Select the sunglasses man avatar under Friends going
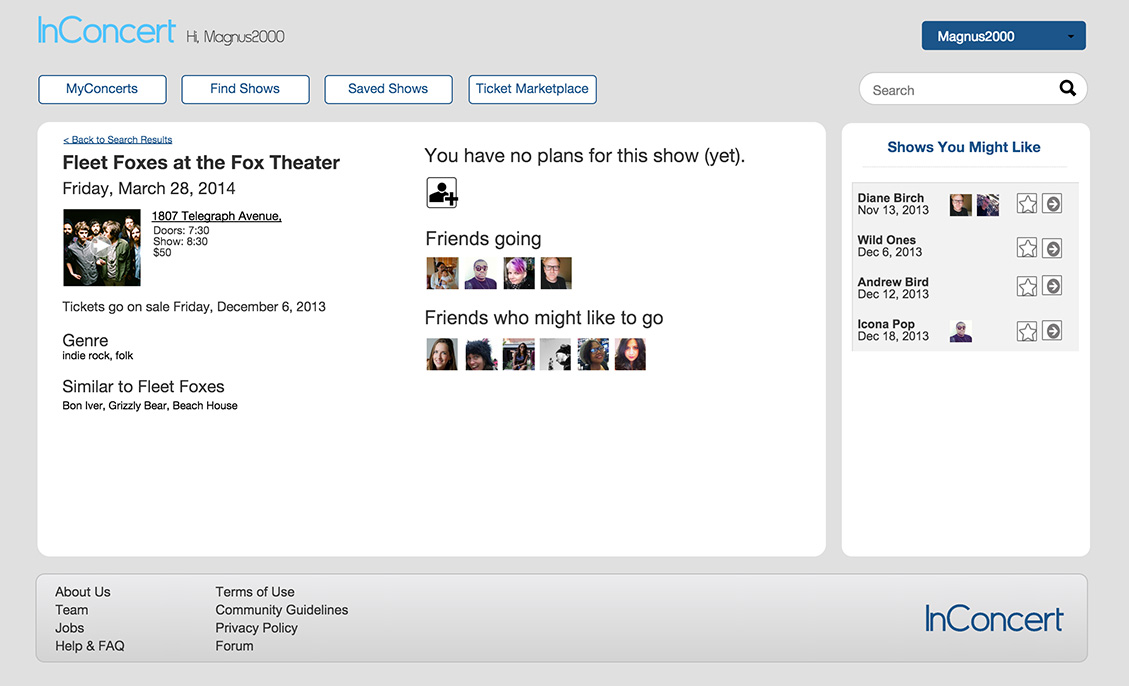The height and width of the screenshot is (686, 1129). pyautogui.click(x=480, y=274)
